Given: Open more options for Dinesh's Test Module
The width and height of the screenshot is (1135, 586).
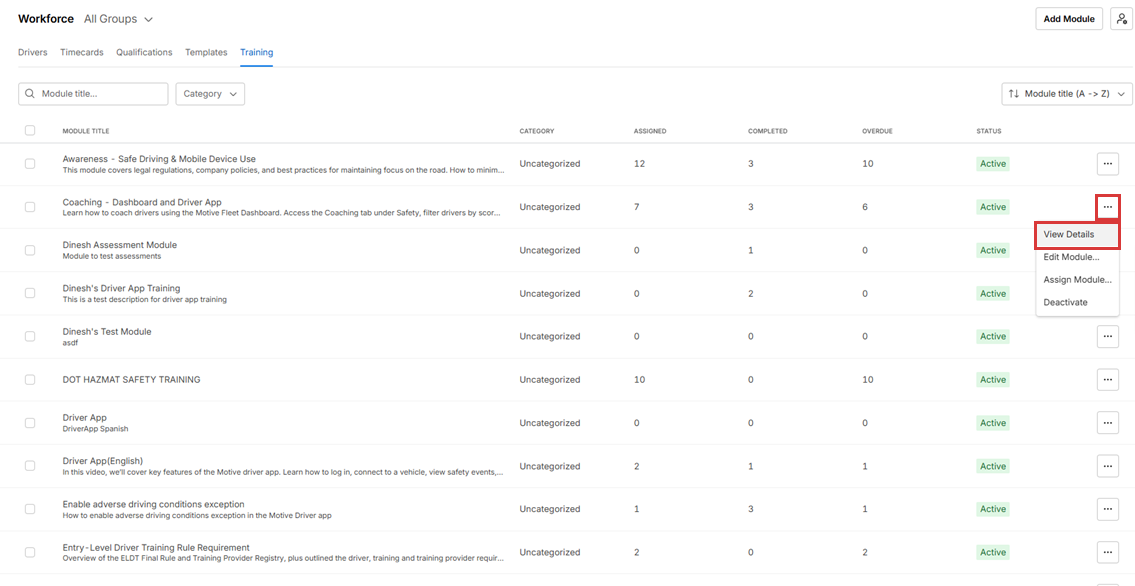Looking at the screenshot, I should coord(1107,337).
